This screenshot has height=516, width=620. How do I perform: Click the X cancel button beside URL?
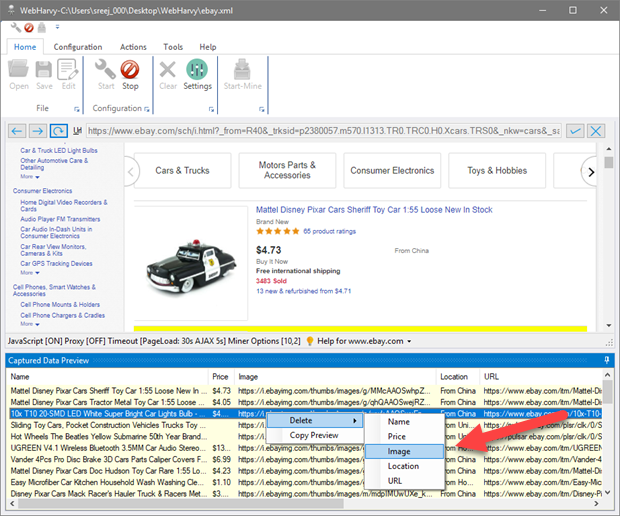point(597,131)
